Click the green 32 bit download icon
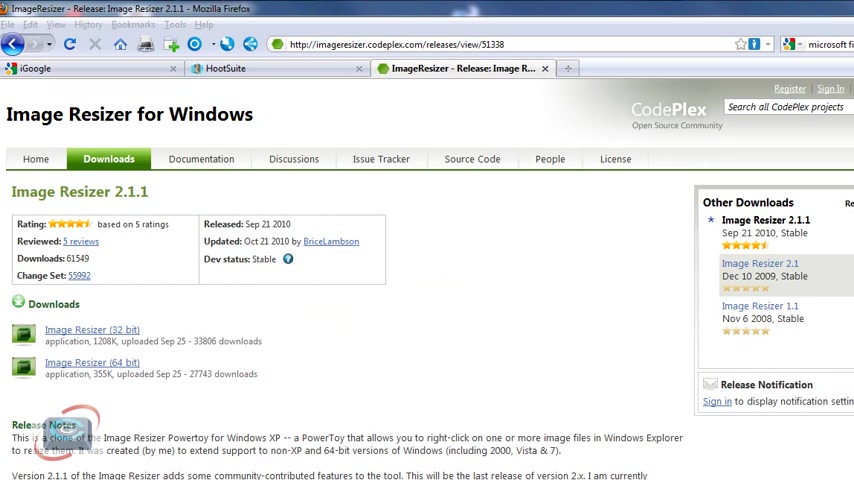This screenshot has height=480, width=854. (x=24, y=335)
